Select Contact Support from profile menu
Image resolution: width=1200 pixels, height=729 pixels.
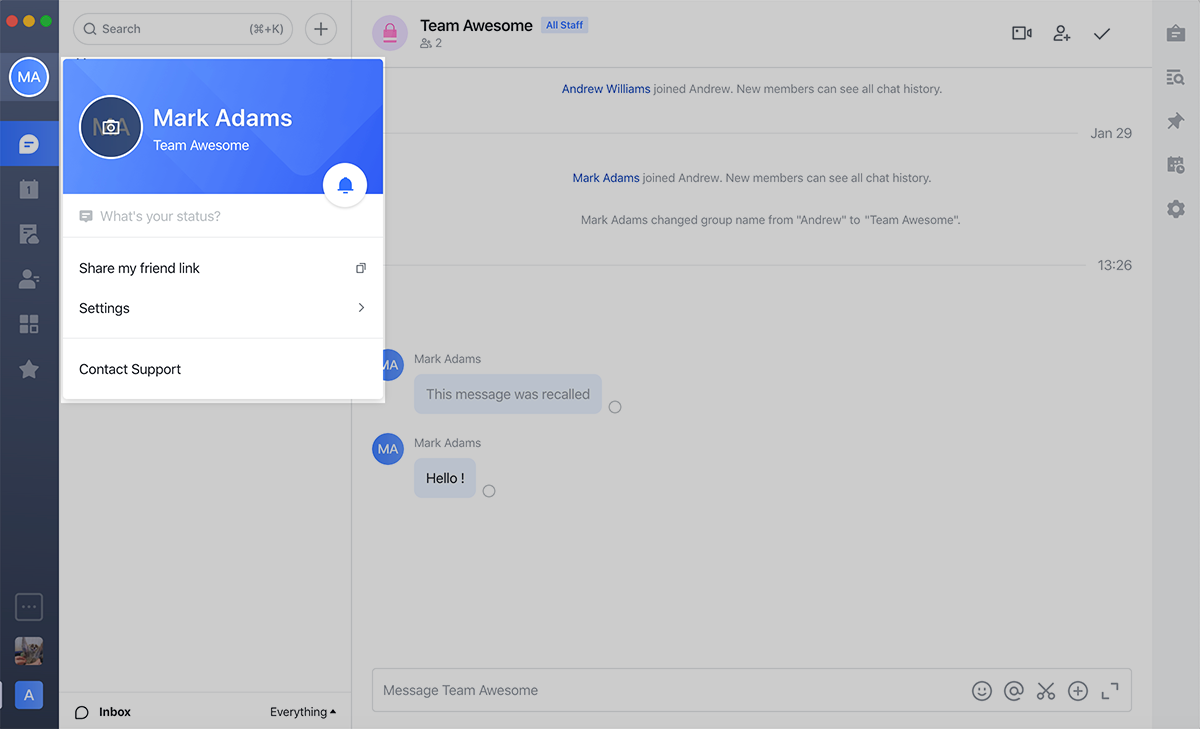tap(130, 369)
